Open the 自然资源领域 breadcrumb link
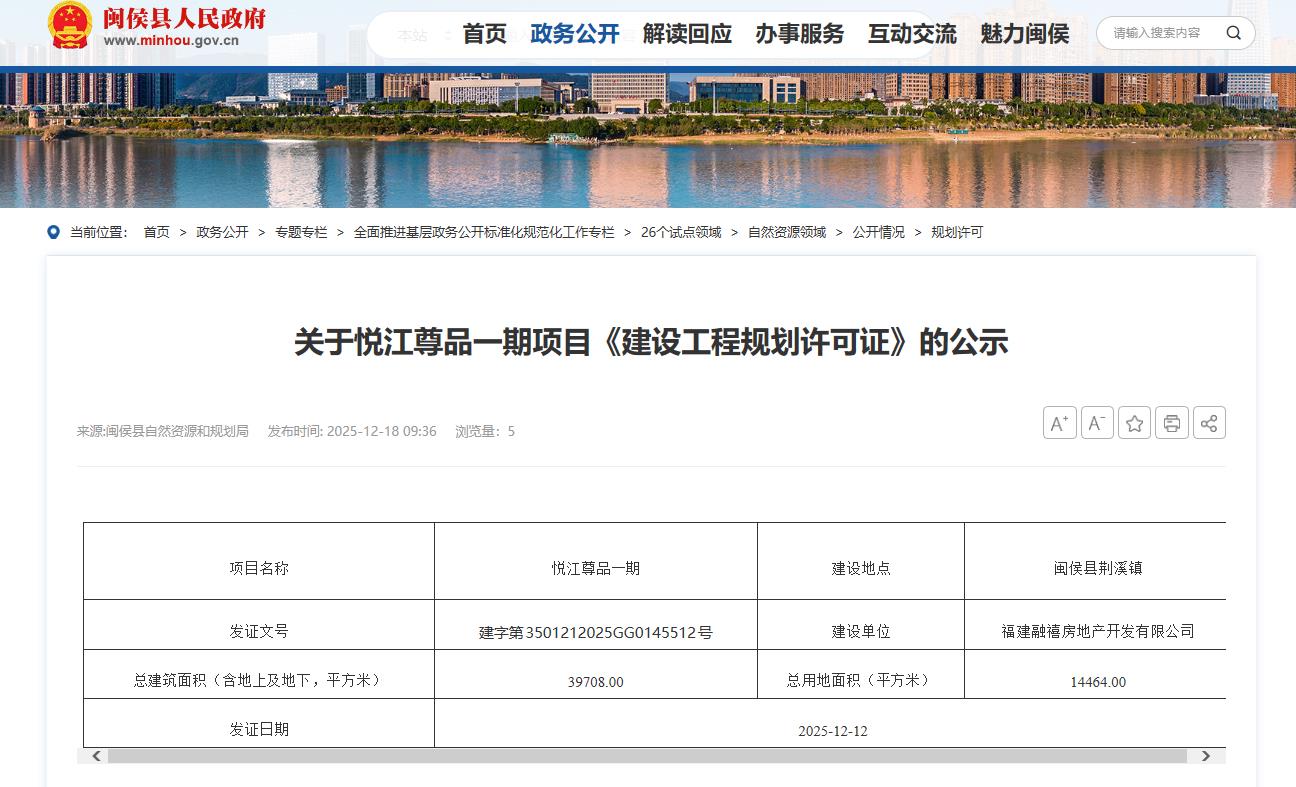The height and width of the screenshot is (787, 1296). pyautogui.click(x=787, y=232)
